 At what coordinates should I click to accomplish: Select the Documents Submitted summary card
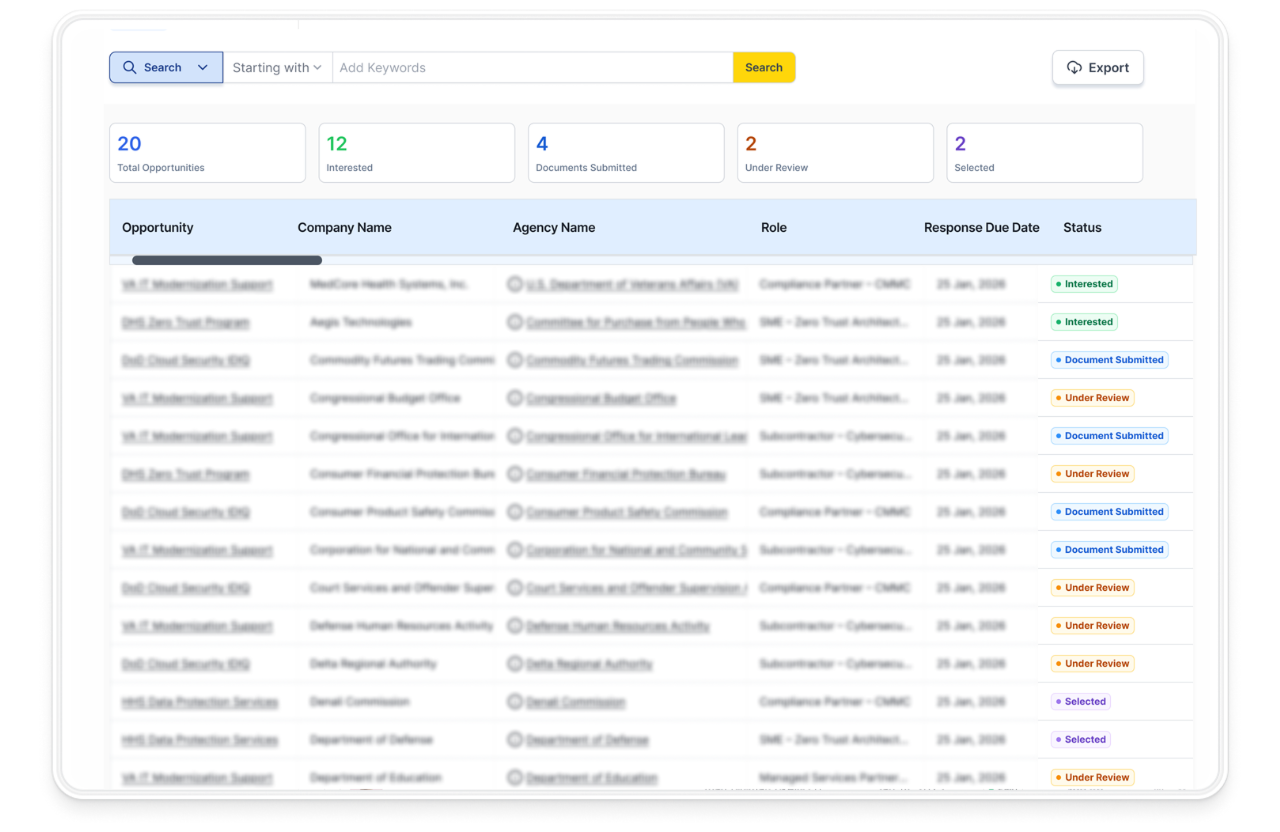[626, 153]
